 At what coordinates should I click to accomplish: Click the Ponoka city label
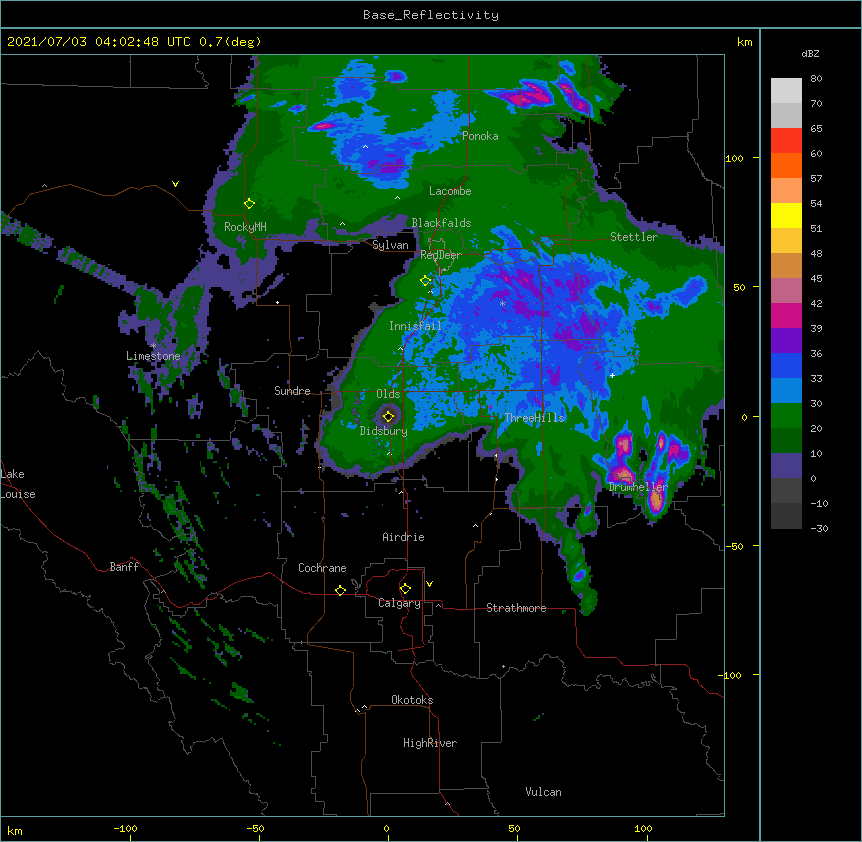click(x=480, y=136)
